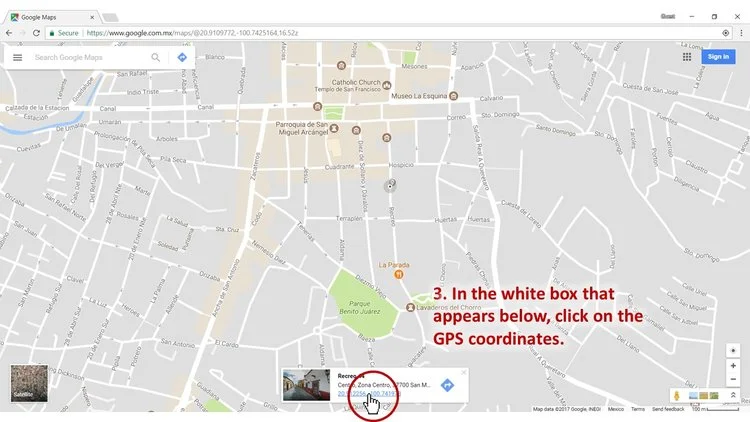Click the browser address bar URL
This screenshot has width=750, height=422.
coord(192,33)
